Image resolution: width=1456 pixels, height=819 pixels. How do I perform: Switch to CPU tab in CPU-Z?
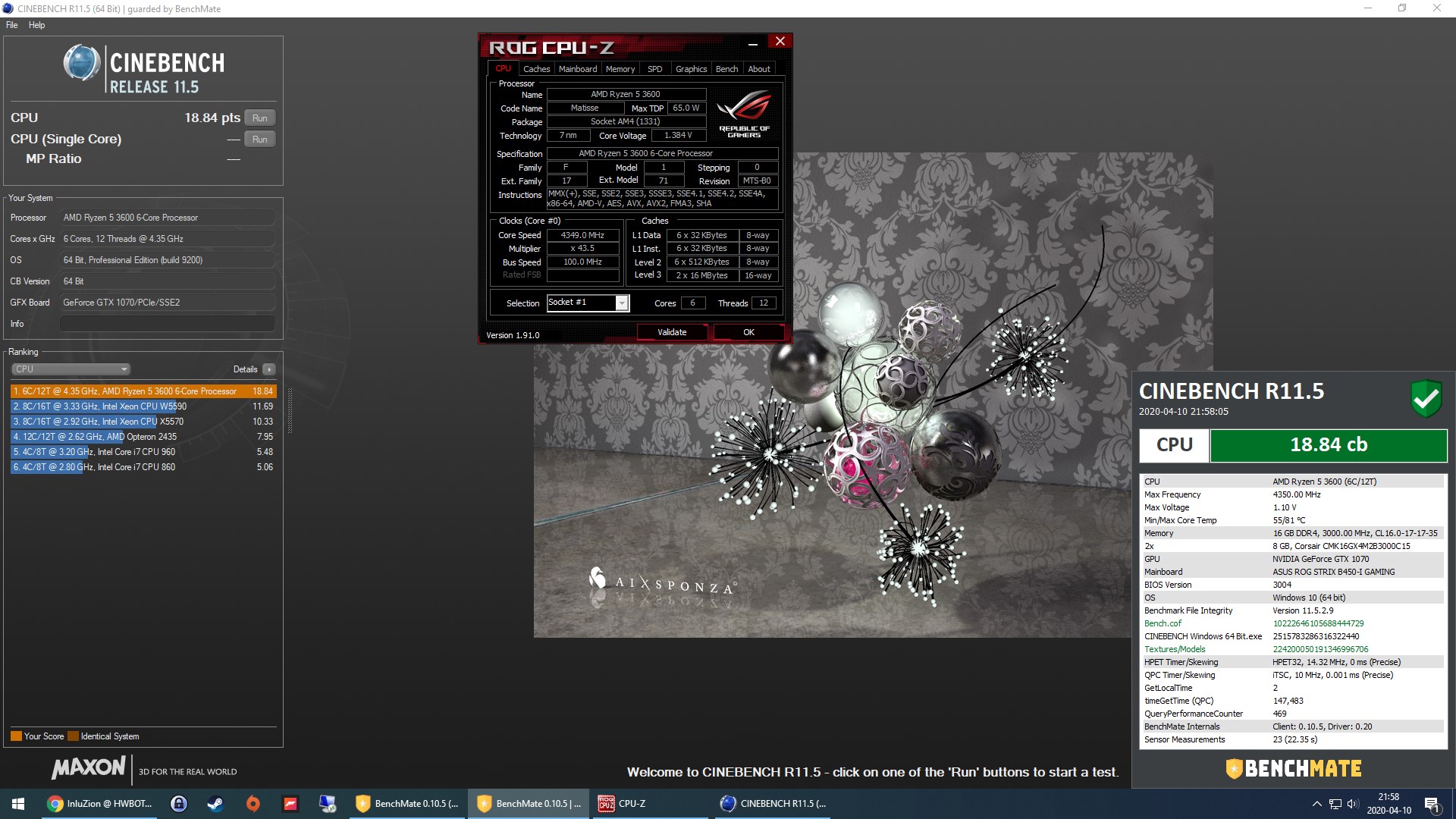[504, 69]
